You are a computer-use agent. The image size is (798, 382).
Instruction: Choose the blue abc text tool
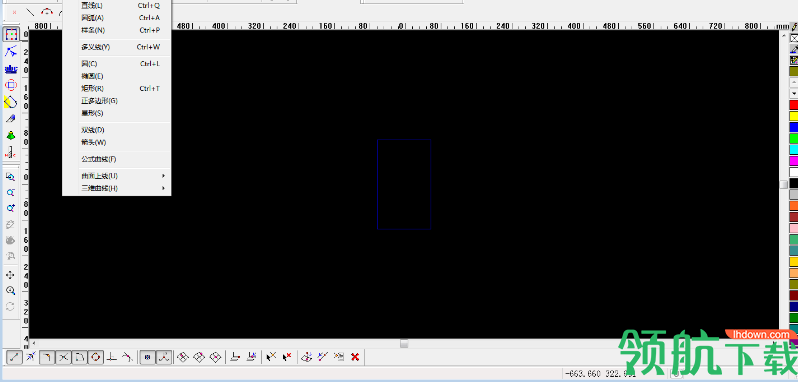tap(11, 69)
